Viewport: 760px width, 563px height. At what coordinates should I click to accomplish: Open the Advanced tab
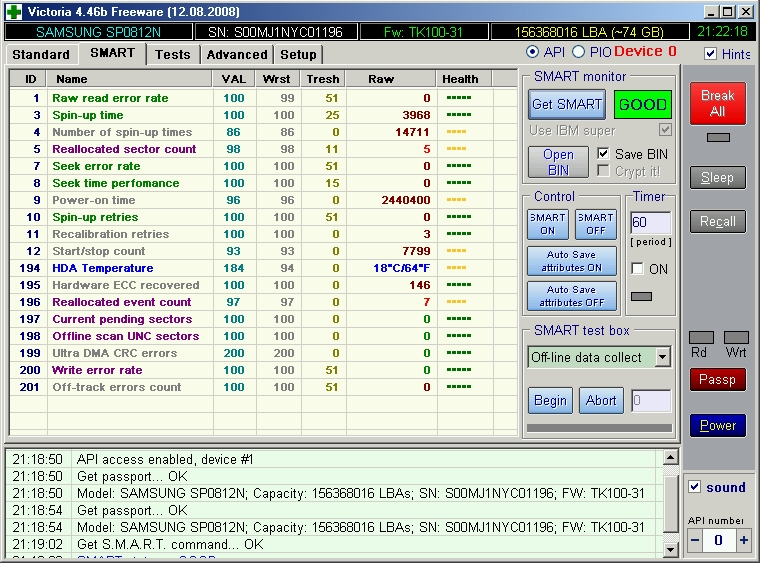click(237, 54)
